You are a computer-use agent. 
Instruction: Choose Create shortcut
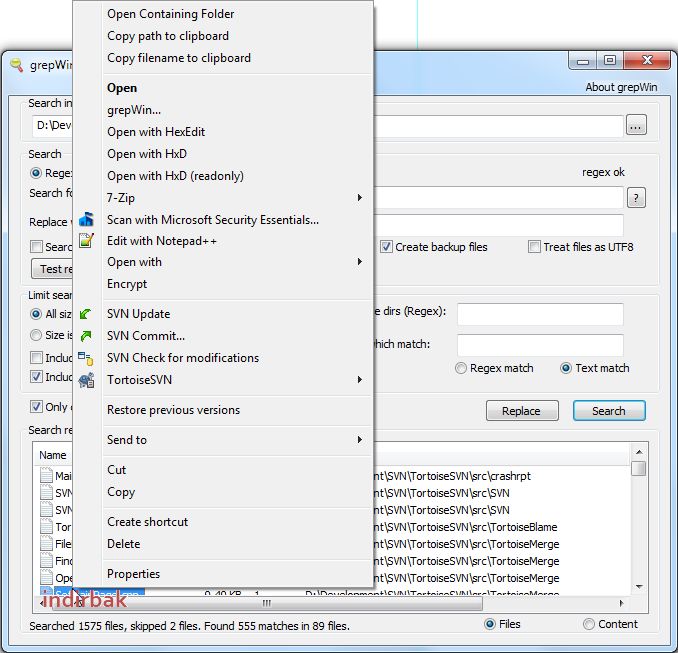coord(147,522)
